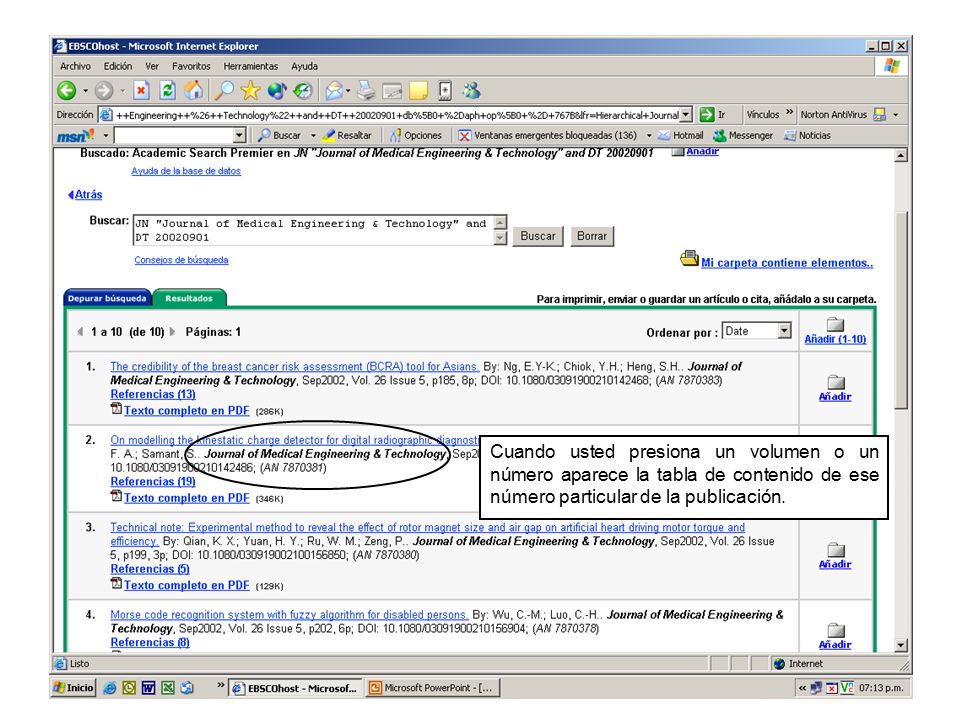Viewport: 960px width, 720px height.
Task: Click the page scrollbar down arrow
Action: tap(901, 645)
